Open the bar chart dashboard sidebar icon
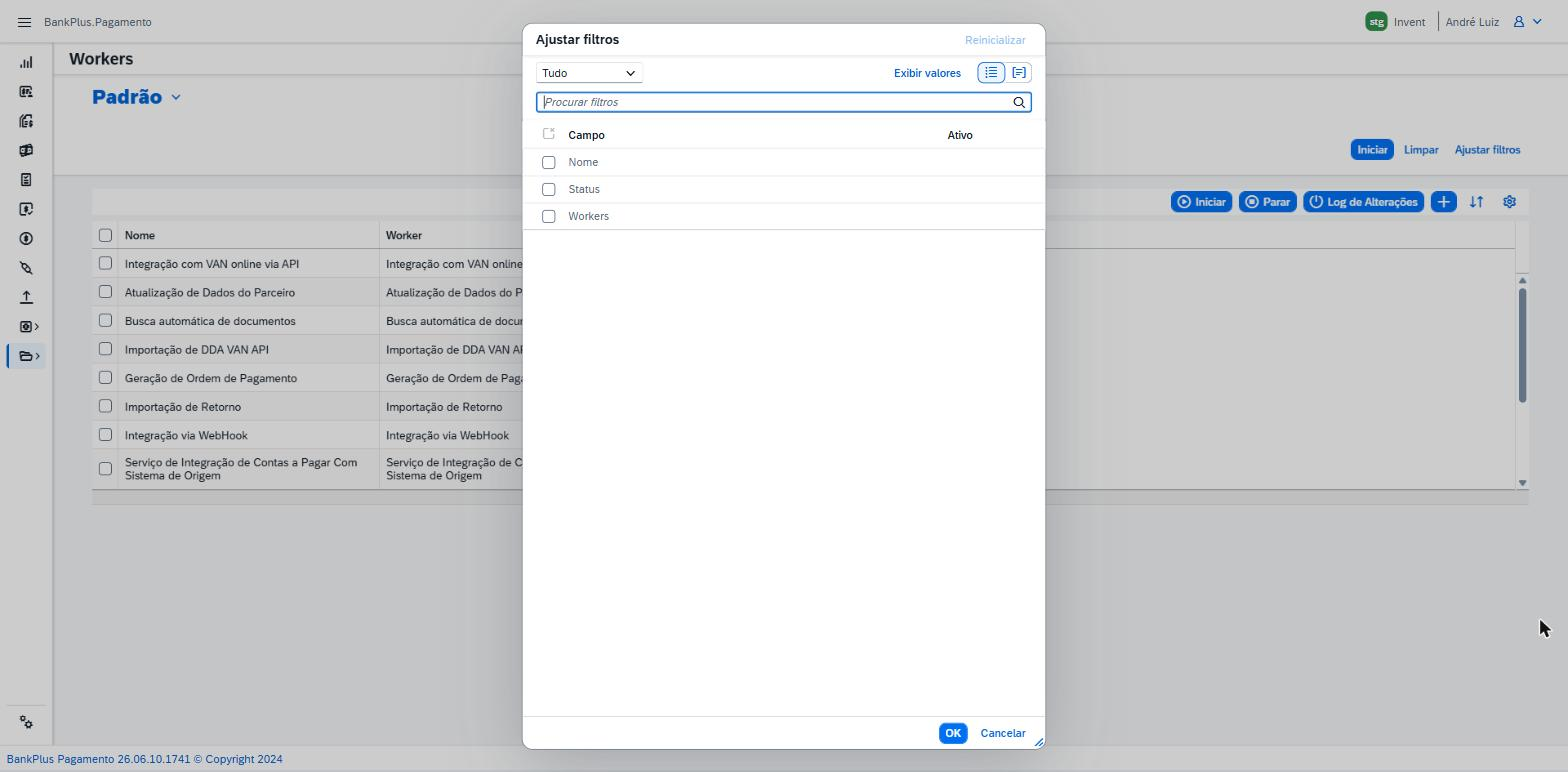 tap(26, 62)
